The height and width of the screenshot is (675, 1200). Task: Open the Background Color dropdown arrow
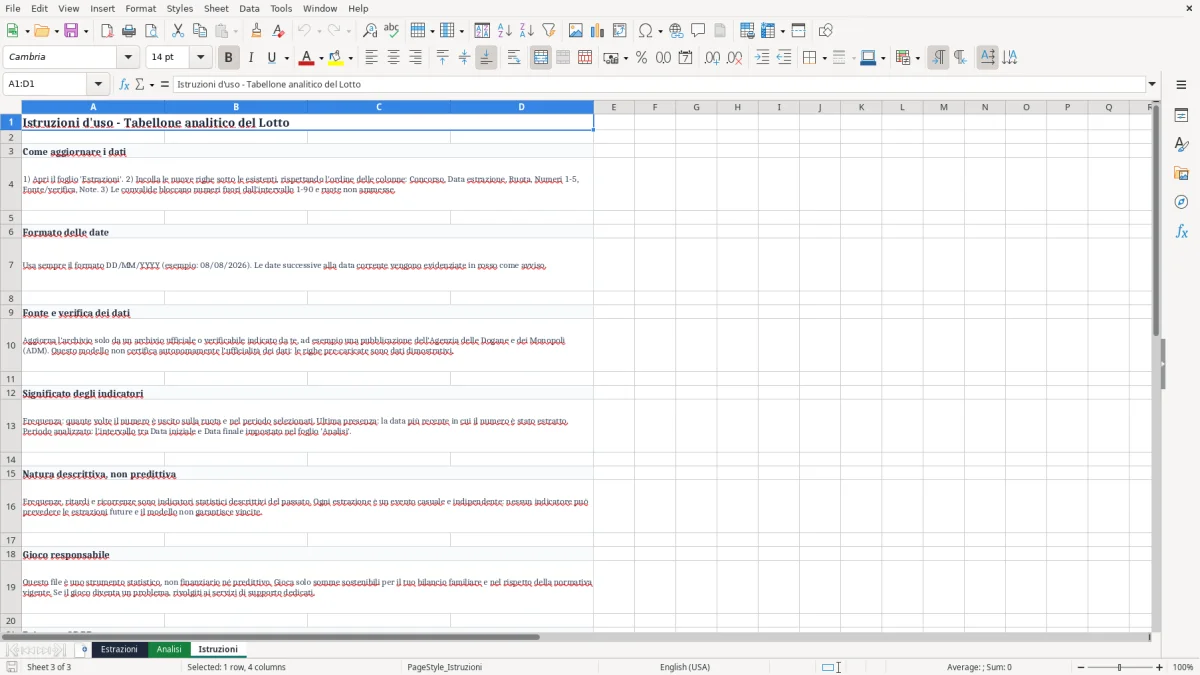[350, 58]
